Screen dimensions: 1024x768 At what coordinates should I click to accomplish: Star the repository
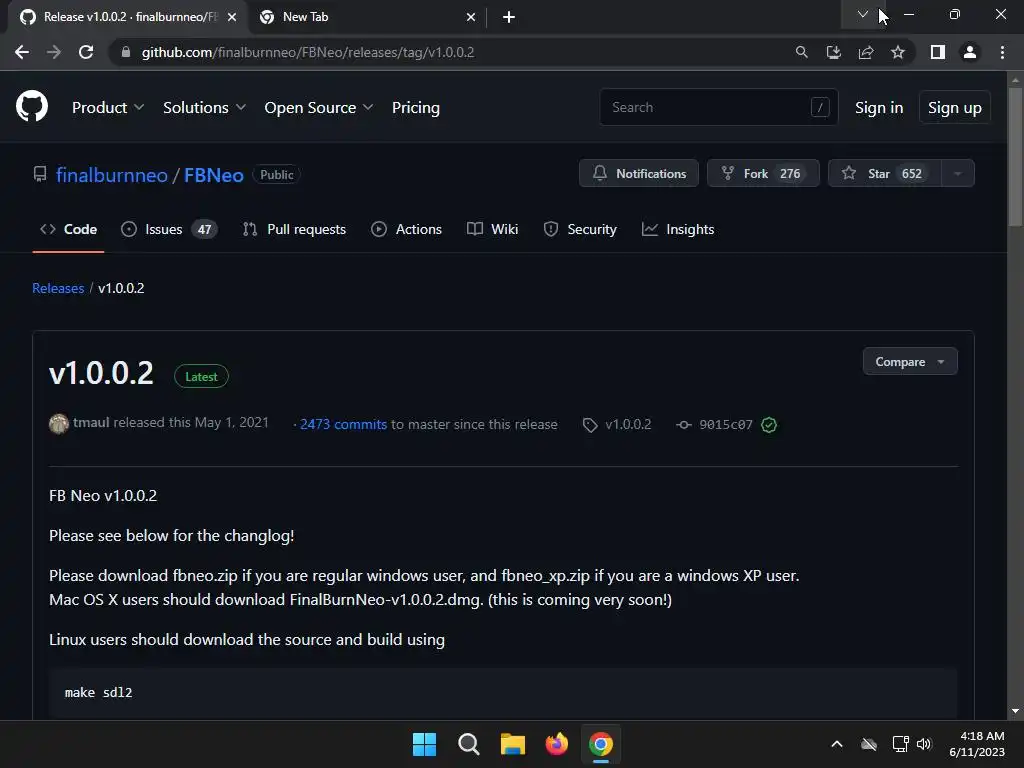point(884,173)
